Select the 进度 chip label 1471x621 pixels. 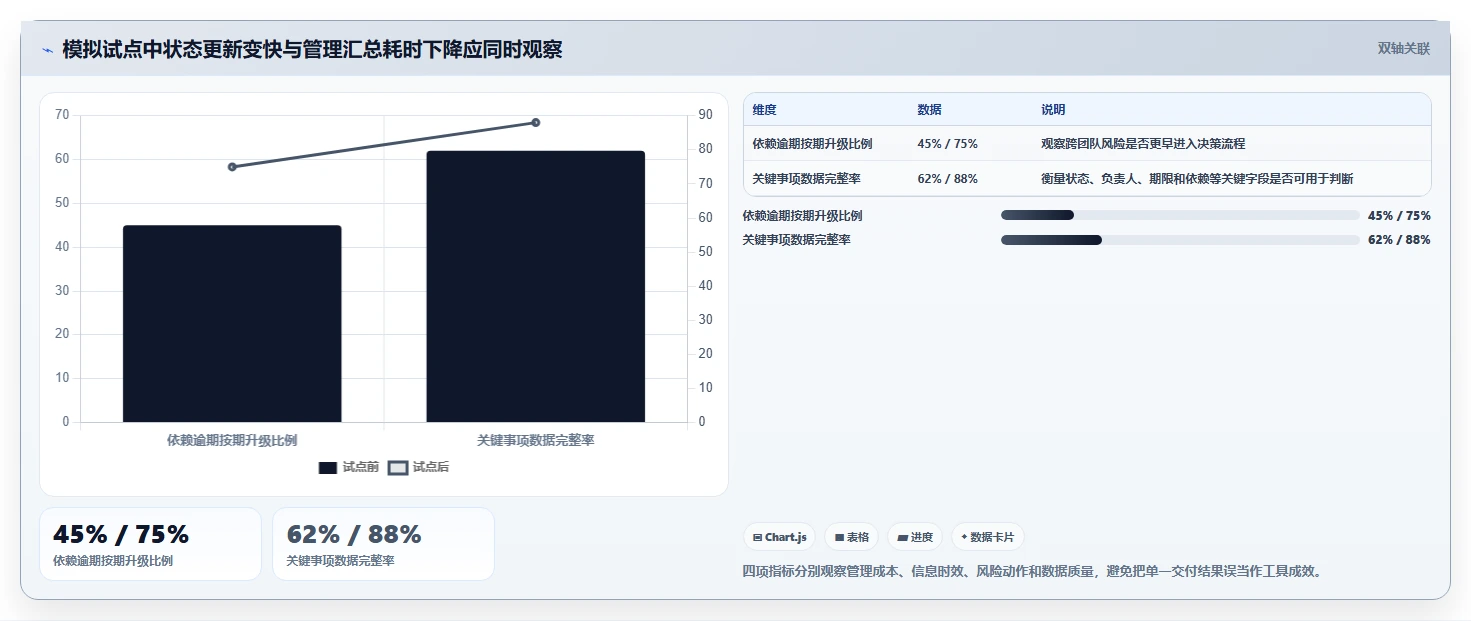tap(922, 537)
